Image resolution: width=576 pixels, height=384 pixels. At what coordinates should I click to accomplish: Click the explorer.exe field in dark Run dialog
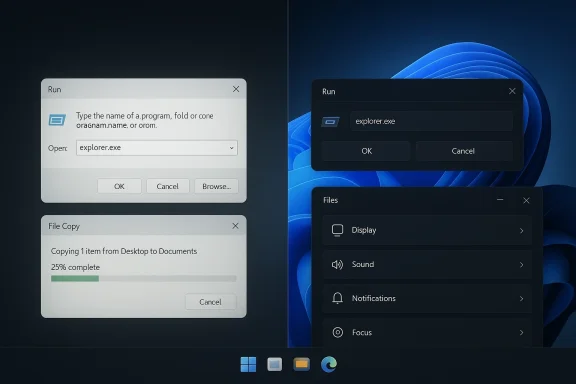(x=431, y=121)
